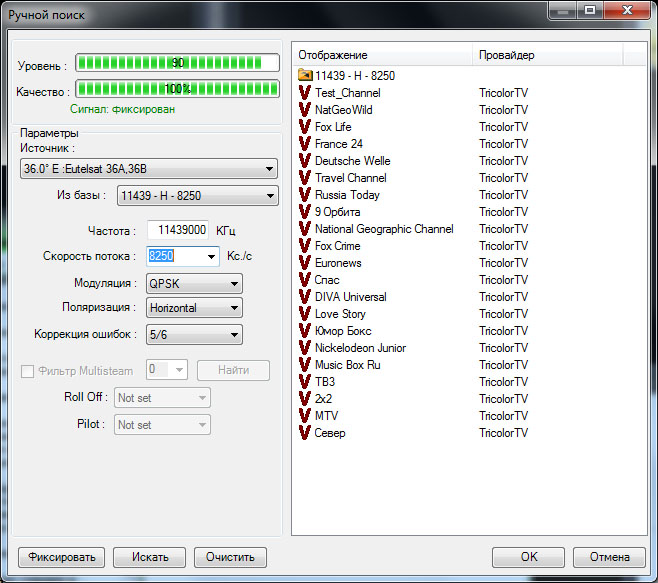
Task: Click the Качество signal quality bar
Action: pyautogui.click(x=178, y=89)
